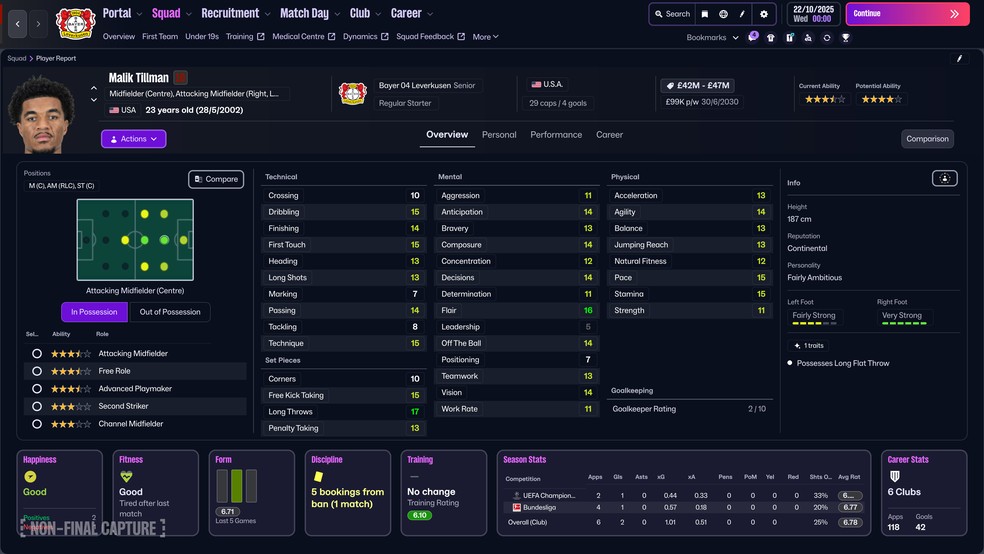
Task: Expand the Squad menu chevron
Action: 188,14
